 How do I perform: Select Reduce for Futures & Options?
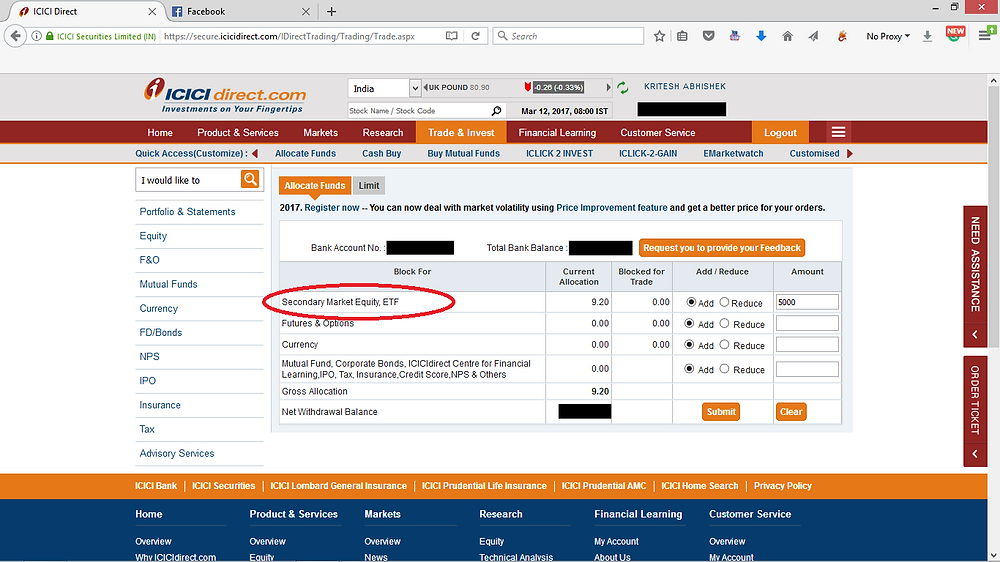pos(724,323)
